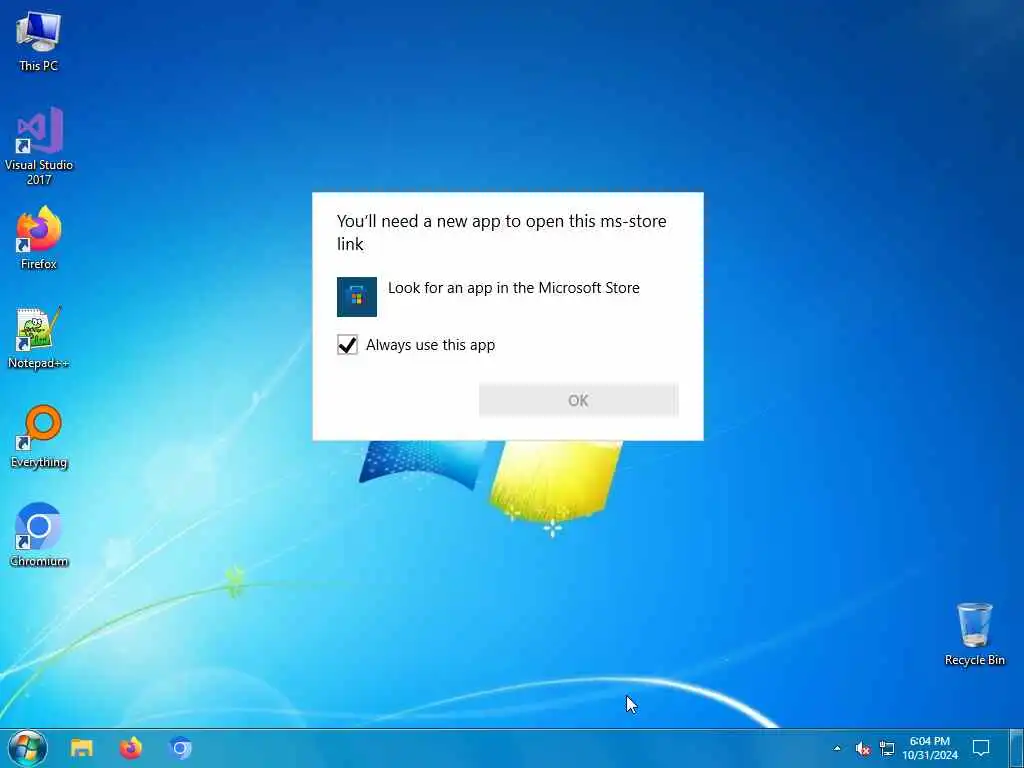
Task: Uncheck Always use this app
Action: pyautogui.click(x=347, y=345)
